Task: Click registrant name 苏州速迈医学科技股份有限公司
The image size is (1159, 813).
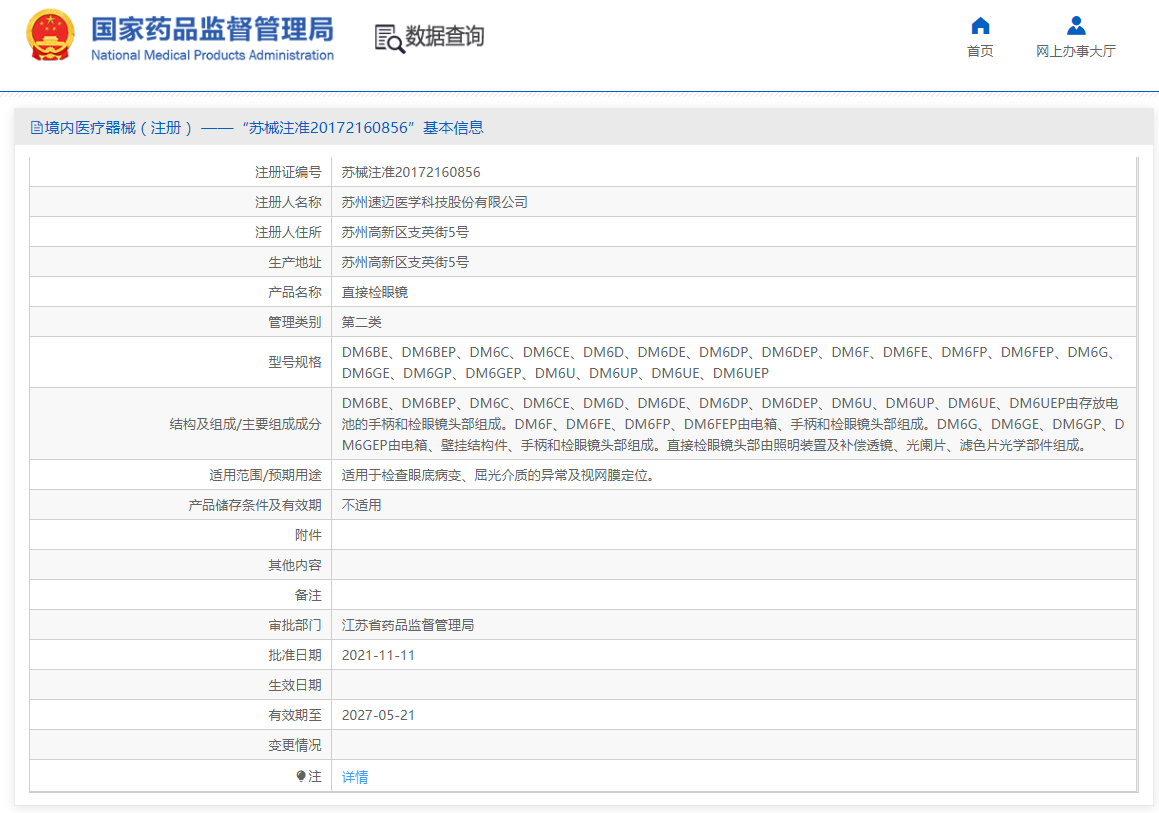Action: pos(434,202)
